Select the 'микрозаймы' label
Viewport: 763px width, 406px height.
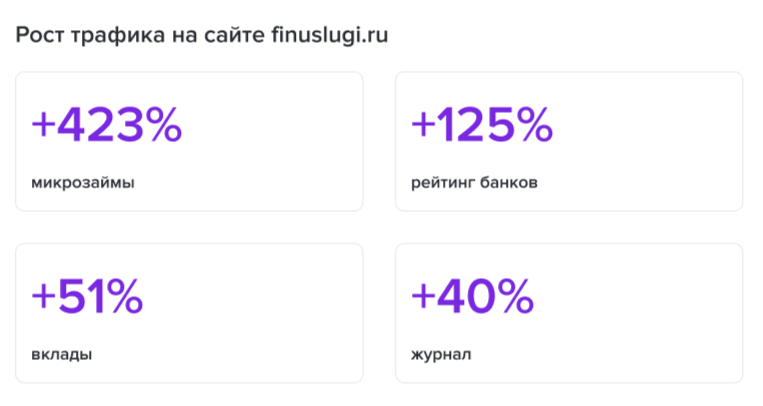tap(83, 183)
